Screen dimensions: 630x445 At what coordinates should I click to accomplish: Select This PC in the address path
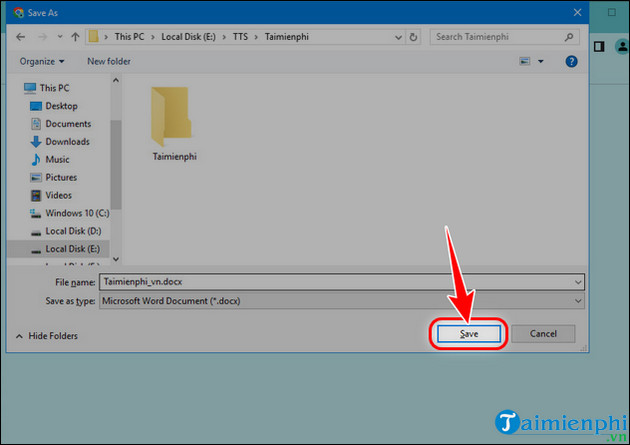coord(129,37)
